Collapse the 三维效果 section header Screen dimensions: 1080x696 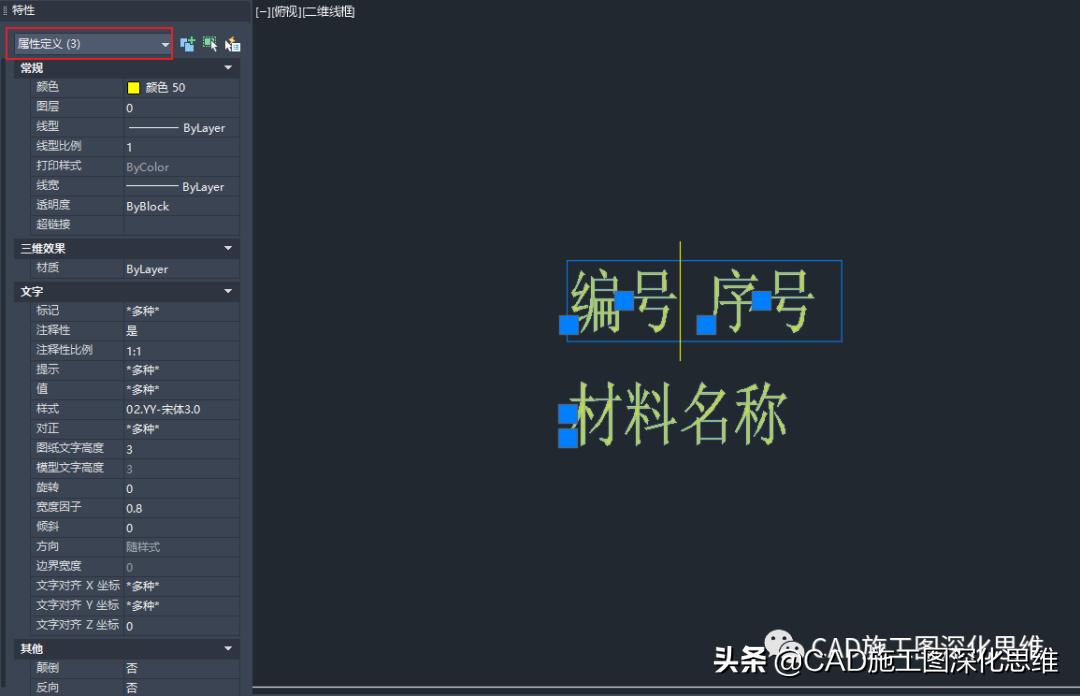click(228, 248)
